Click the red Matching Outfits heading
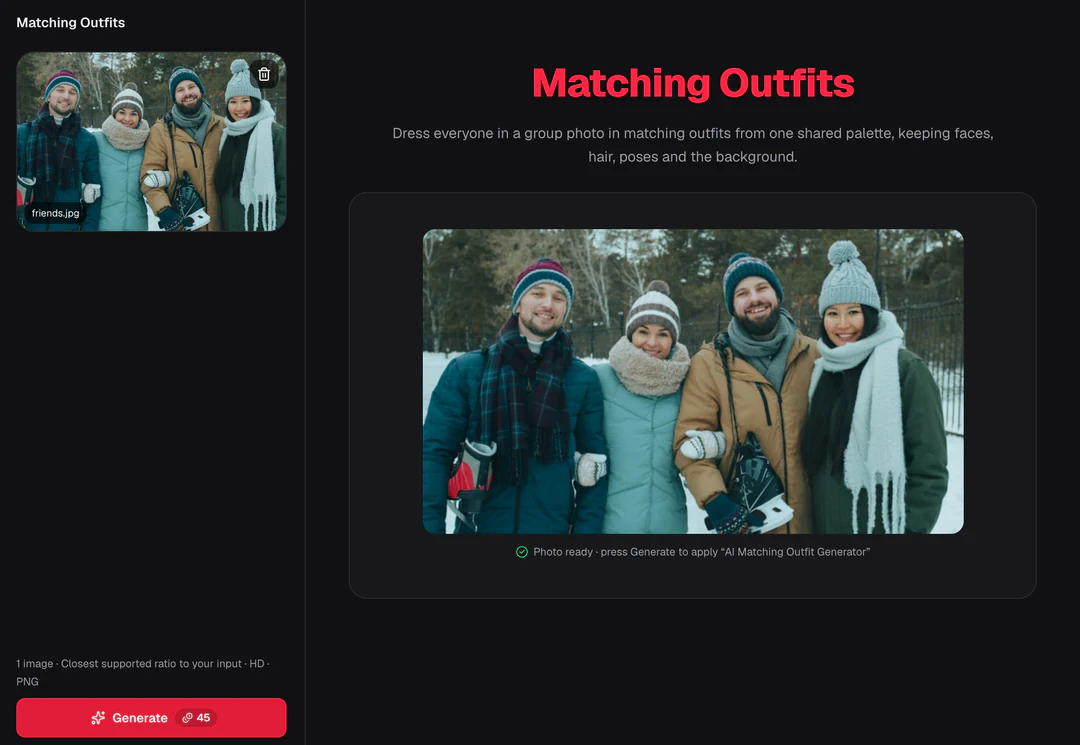Screen dimensions: 1080x745 pos(693,83)
